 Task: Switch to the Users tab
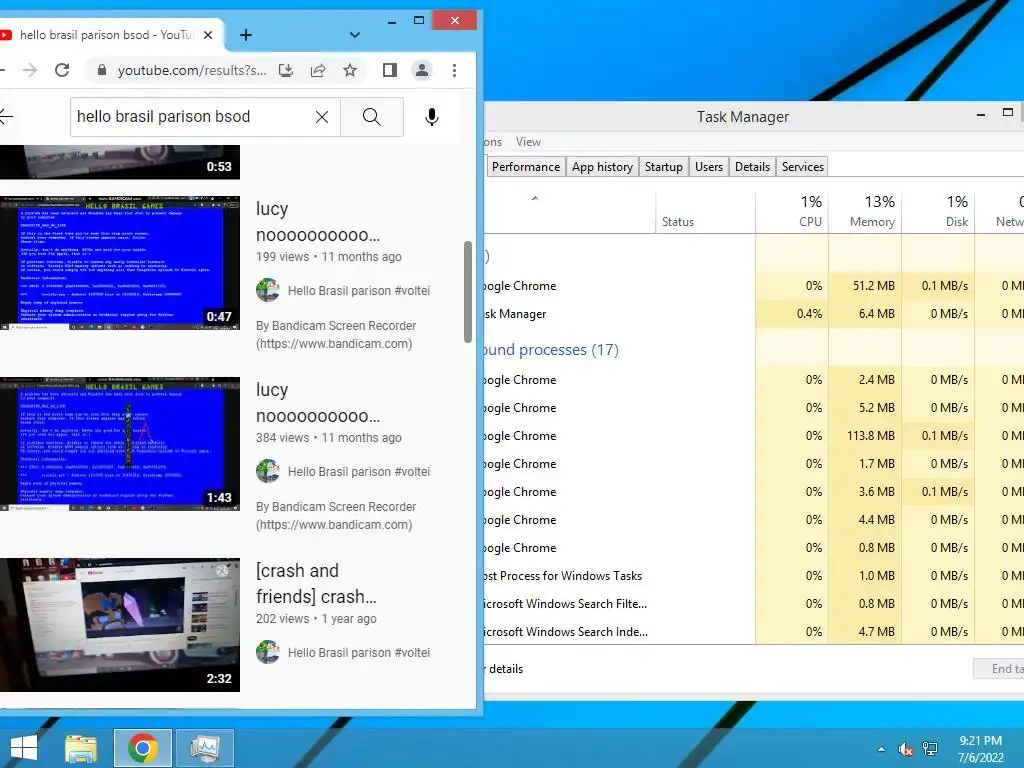coord(709,167)
